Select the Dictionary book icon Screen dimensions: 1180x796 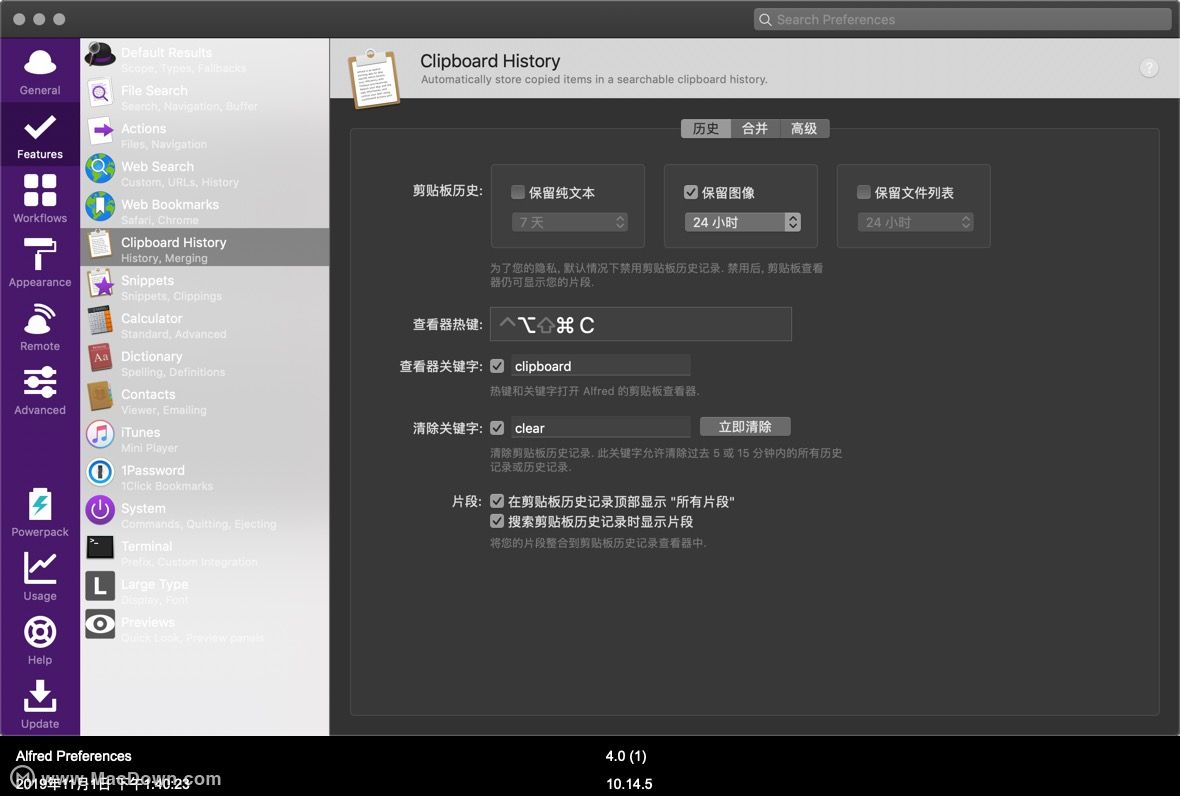(x=100, y=359)
